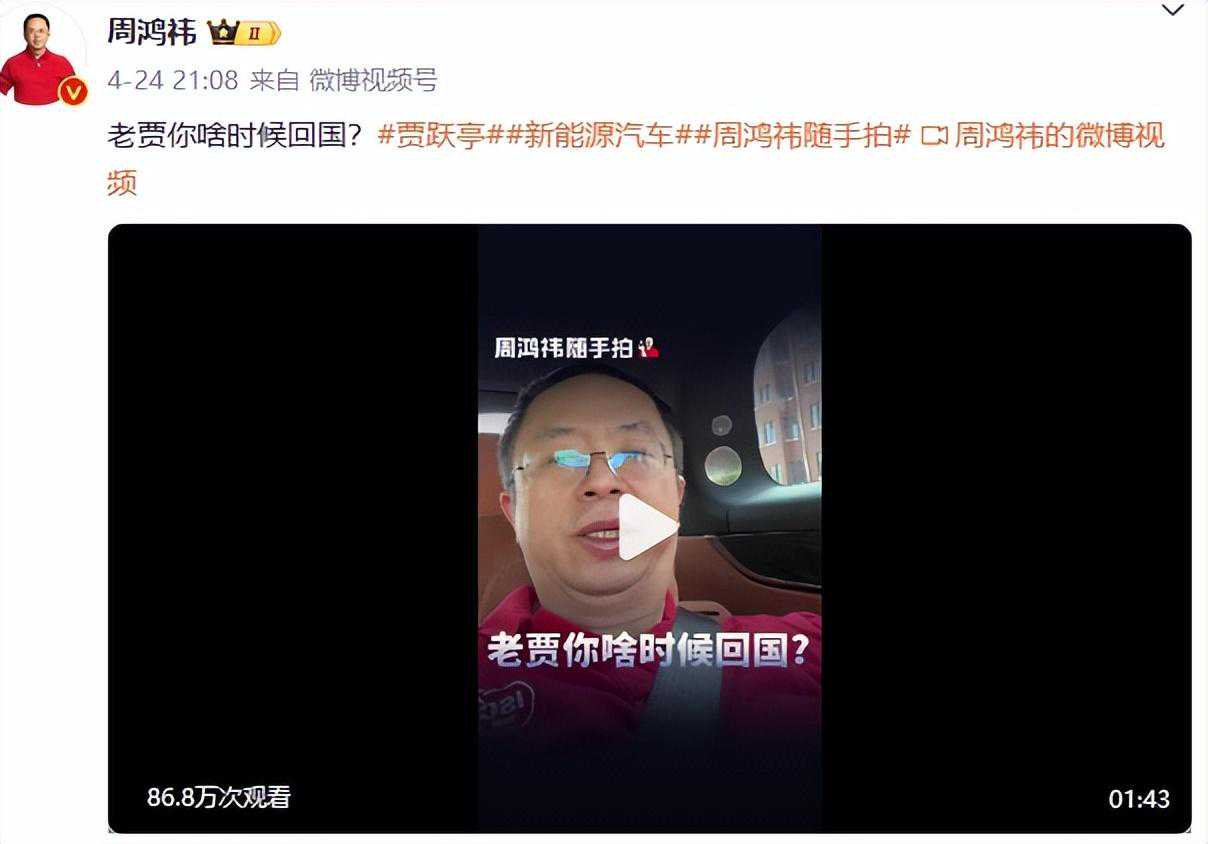Play the video with center play button

point(648,528)
